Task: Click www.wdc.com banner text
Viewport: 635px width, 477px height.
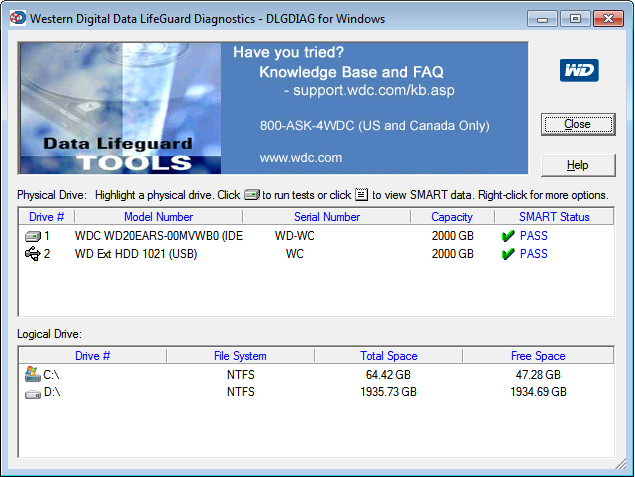Action: click(x=301, y=158)
